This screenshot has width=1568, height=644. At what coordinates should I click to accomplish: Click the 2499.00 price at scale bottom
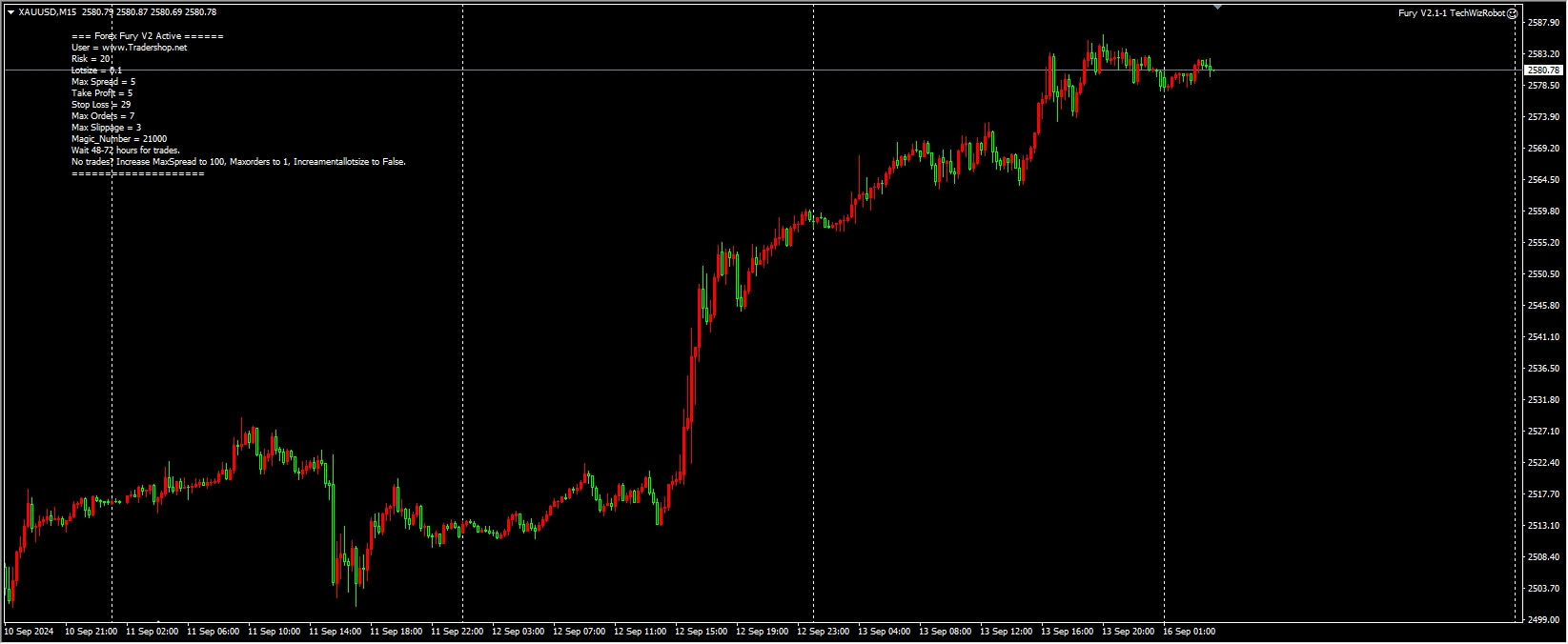coord(1543,620)
